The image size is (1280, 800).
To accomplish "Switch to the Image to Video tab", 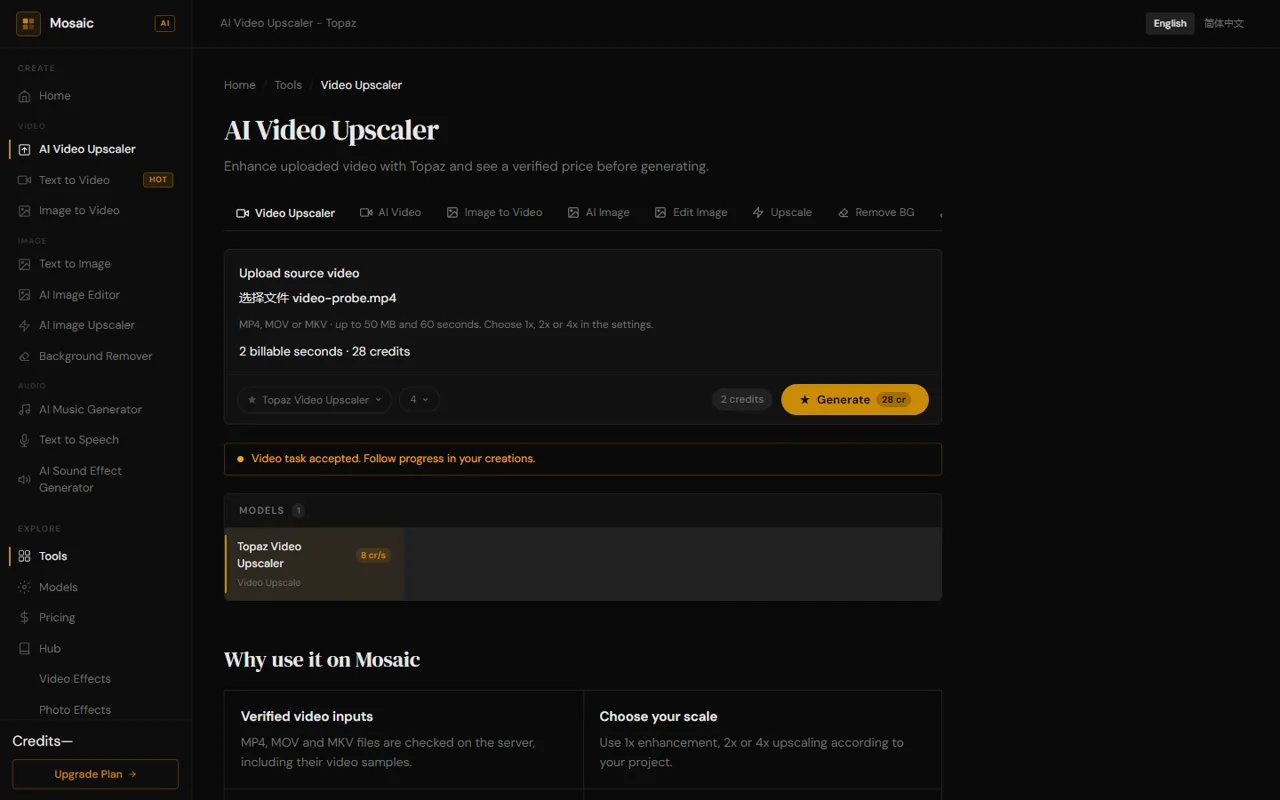I will pyautogui.click(x=494, y=213).
